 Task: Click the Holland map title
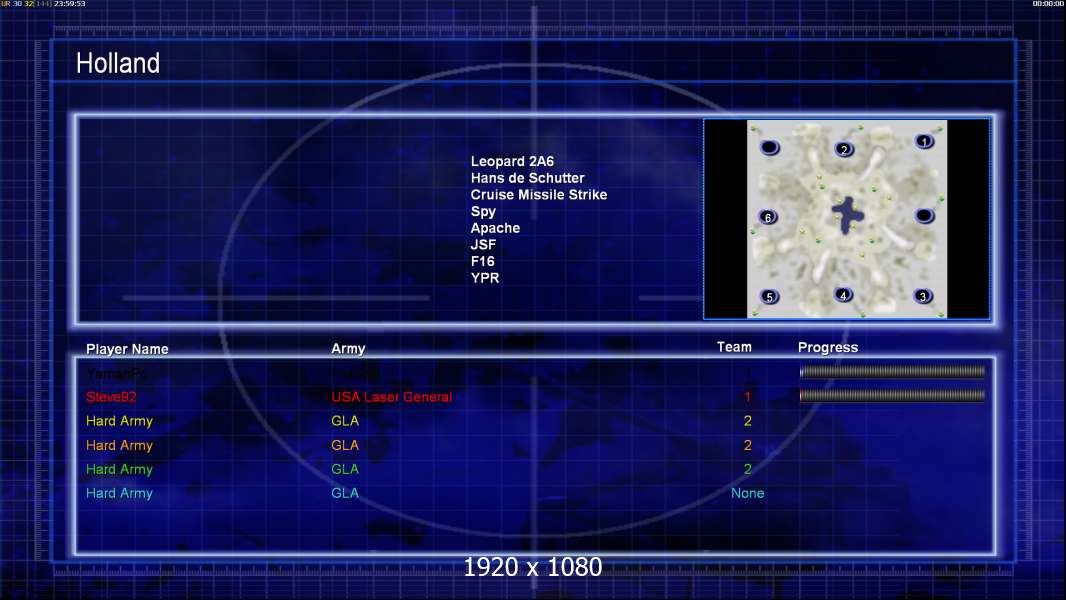point(118,63)
